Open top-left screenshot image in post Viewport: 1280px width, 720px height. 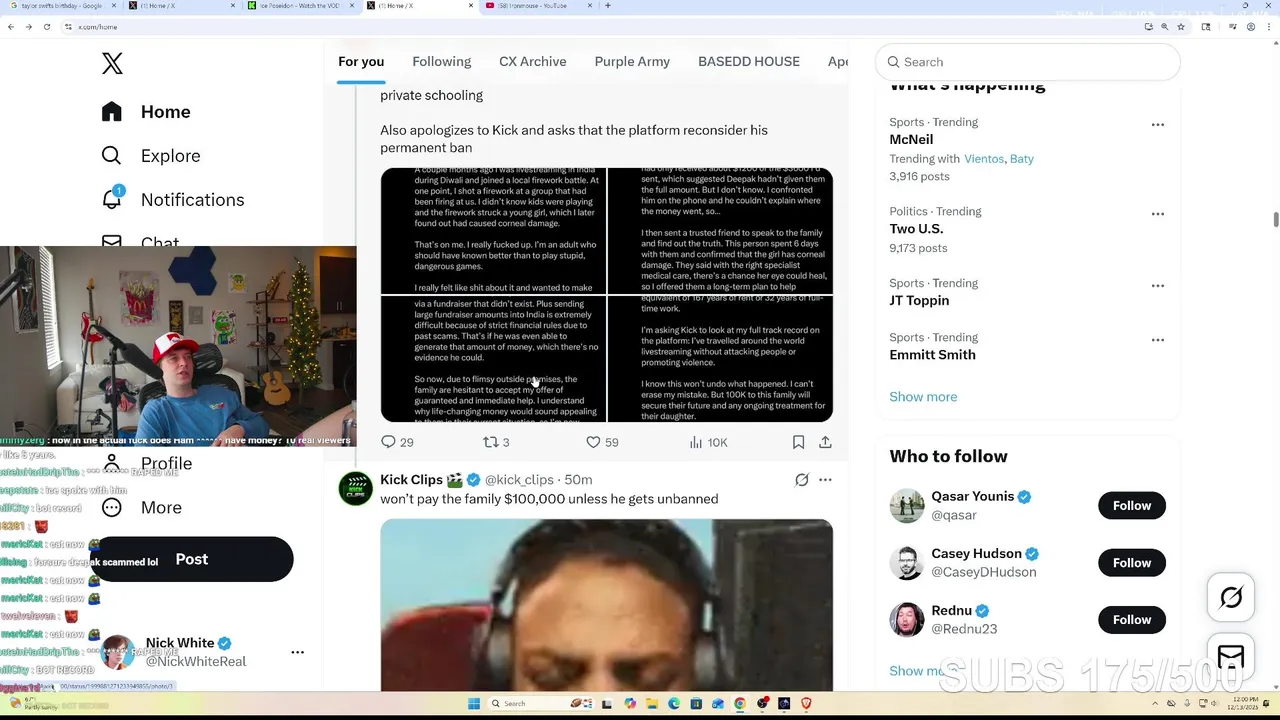493,231
